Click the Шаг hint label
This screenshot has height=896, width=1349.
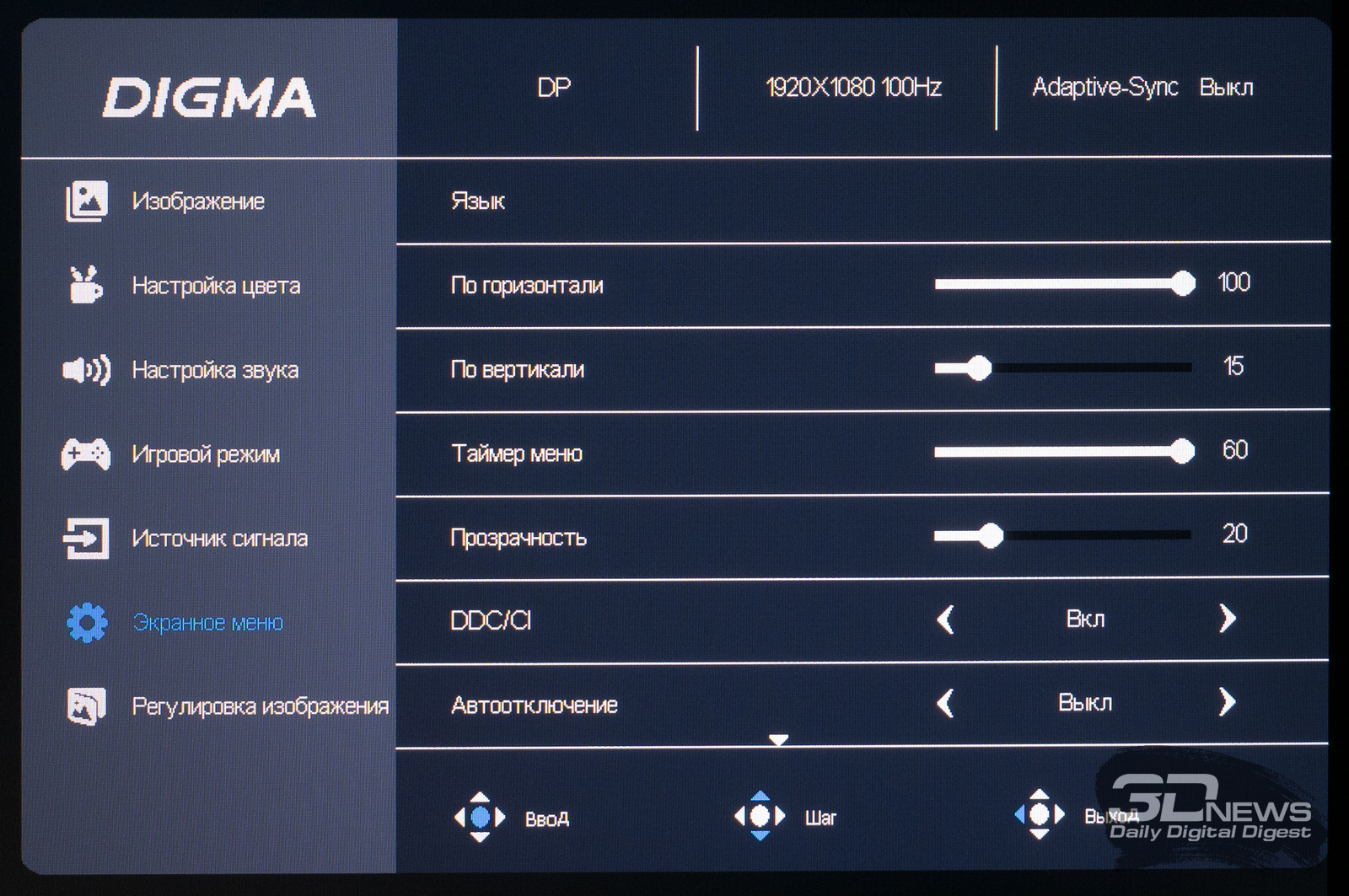pyautogui.click(x=820, y=818)
